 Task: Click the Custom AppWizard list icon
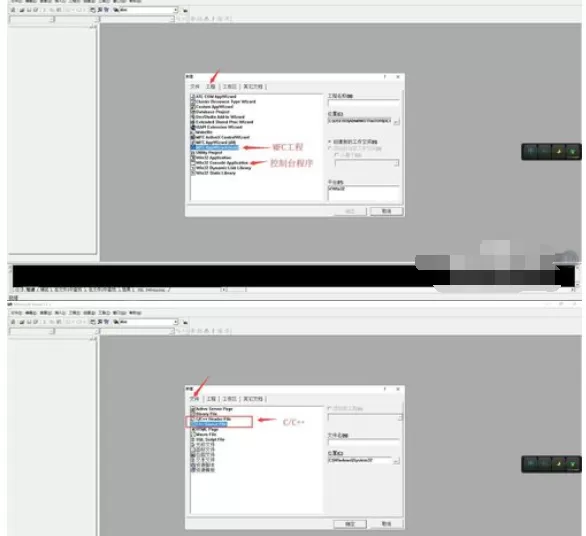pos(193,107)
